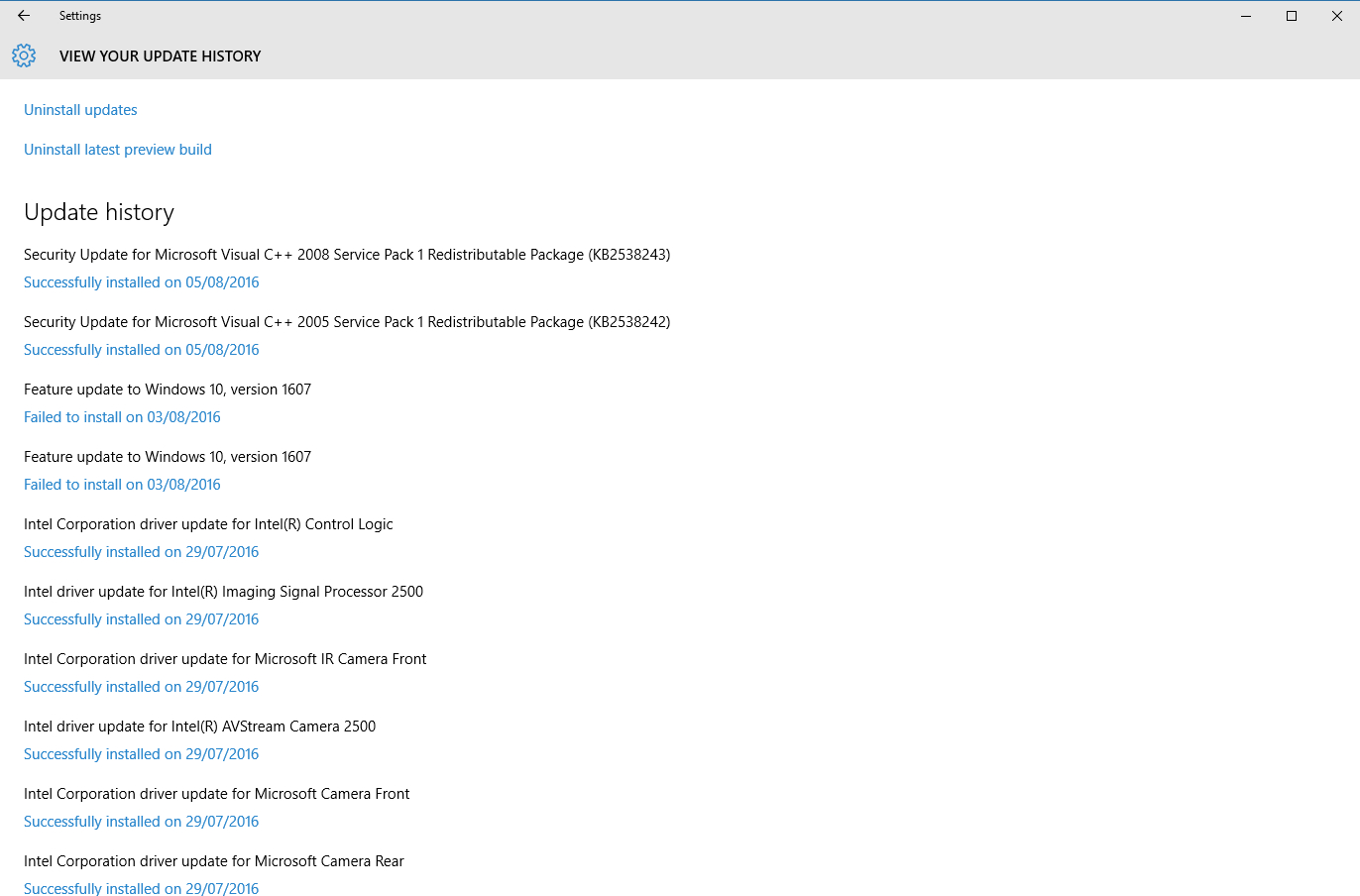1360x896 pixels.
Task: Open install status under Microsoft IR Camera Front
Action: [142, 687]
